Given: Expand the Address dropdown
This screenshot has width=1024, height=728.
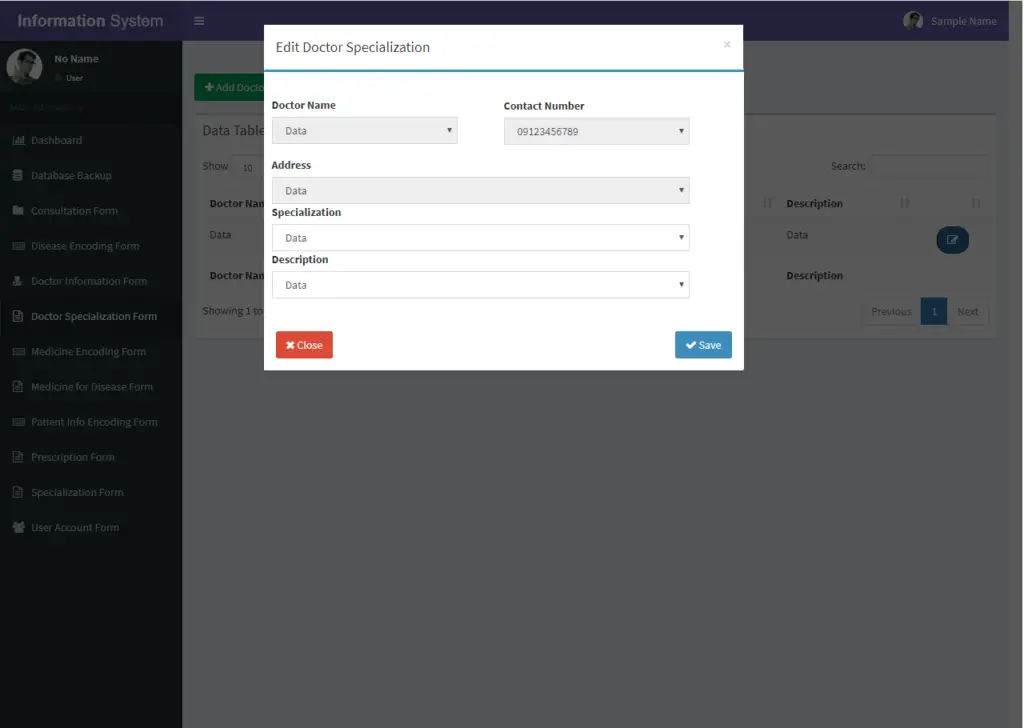Looking at the screenshot, I should point(481,191).
